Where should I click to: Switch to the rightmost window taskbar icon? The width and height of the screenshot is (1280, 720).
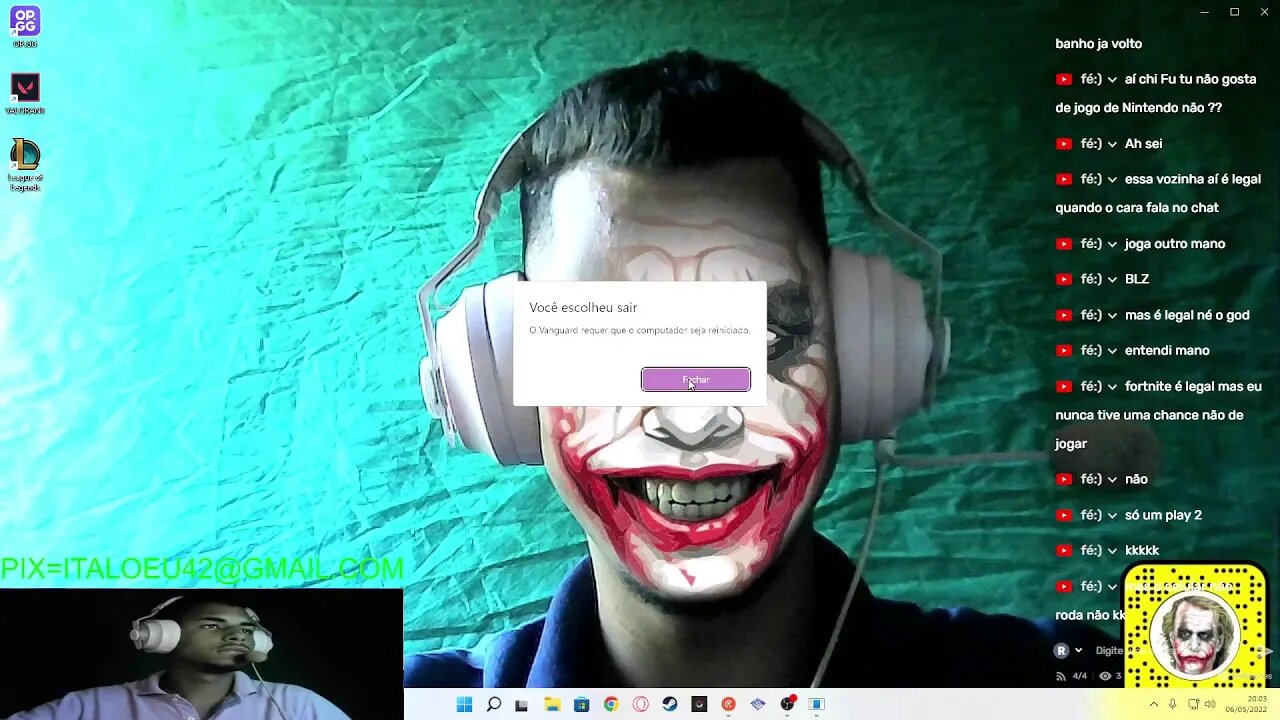coord(817,704)
